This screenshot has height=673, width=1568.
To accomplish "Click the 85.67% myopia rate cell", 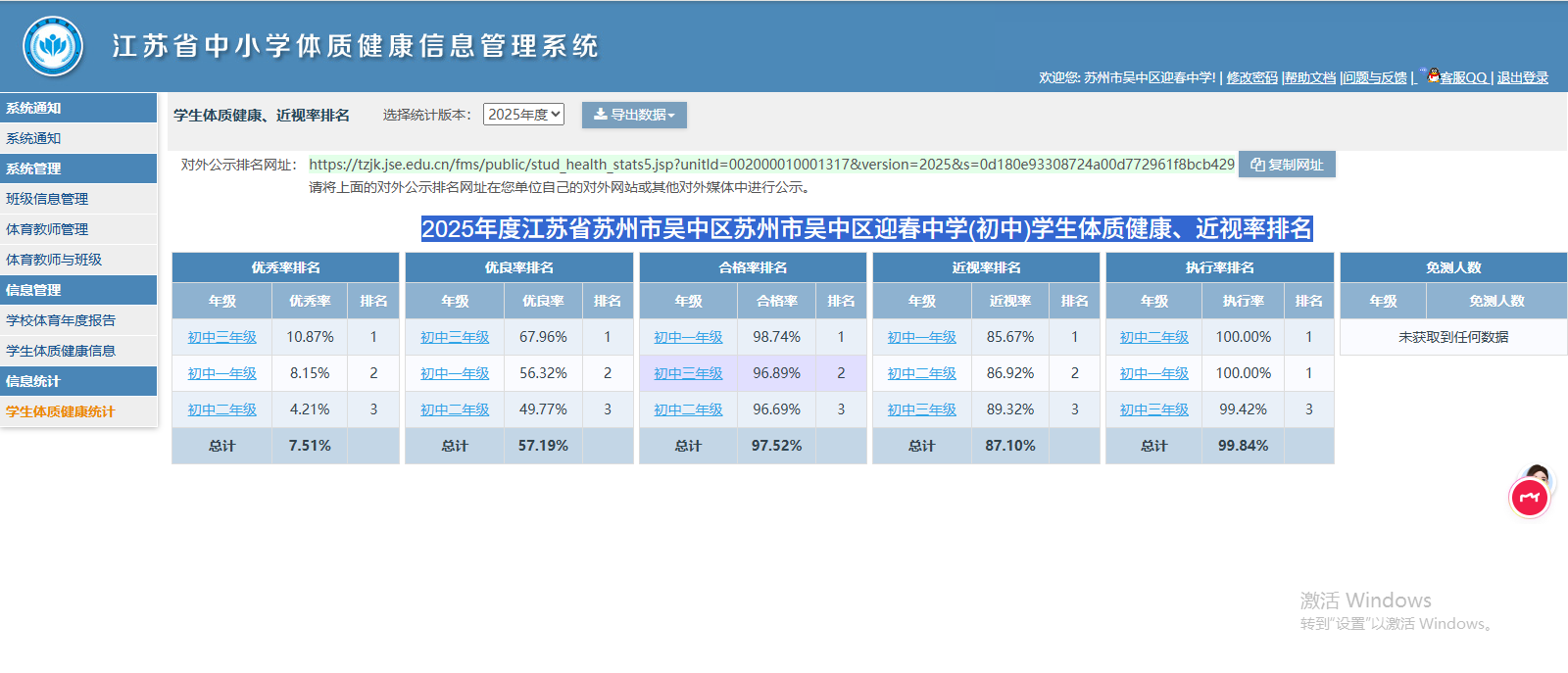I will pyautogui.click(x=1010, y=337).
